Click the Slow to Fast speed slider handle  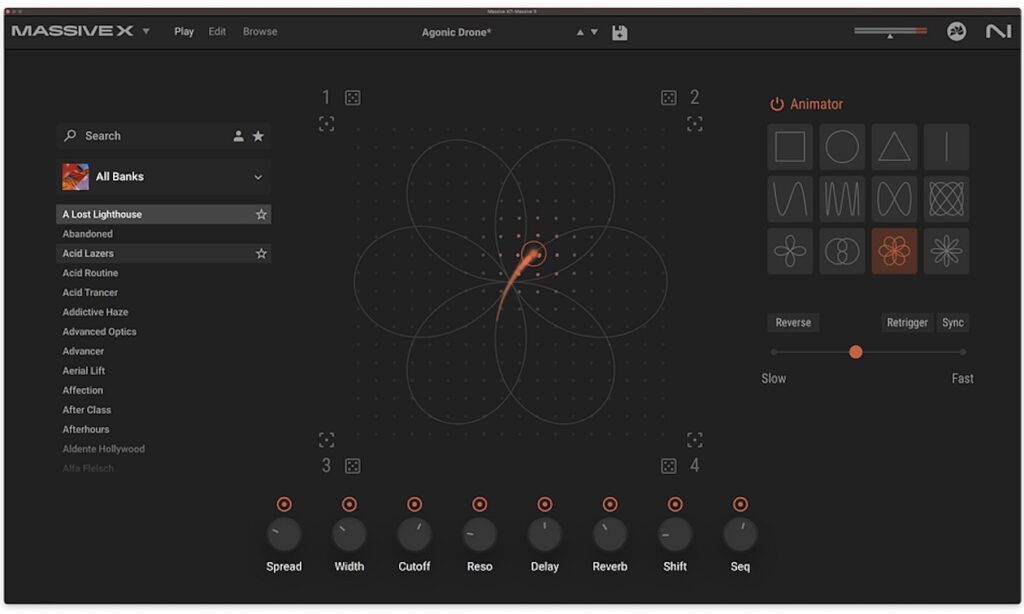(x=856, y=352)
